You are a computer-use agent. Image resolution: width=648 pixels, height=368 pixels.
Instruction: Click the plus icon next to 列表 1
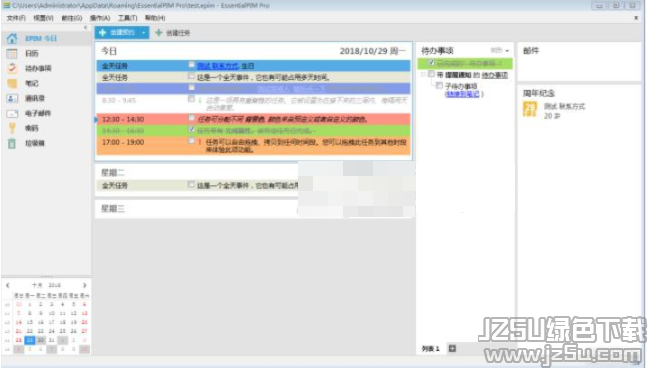point(452,348)
